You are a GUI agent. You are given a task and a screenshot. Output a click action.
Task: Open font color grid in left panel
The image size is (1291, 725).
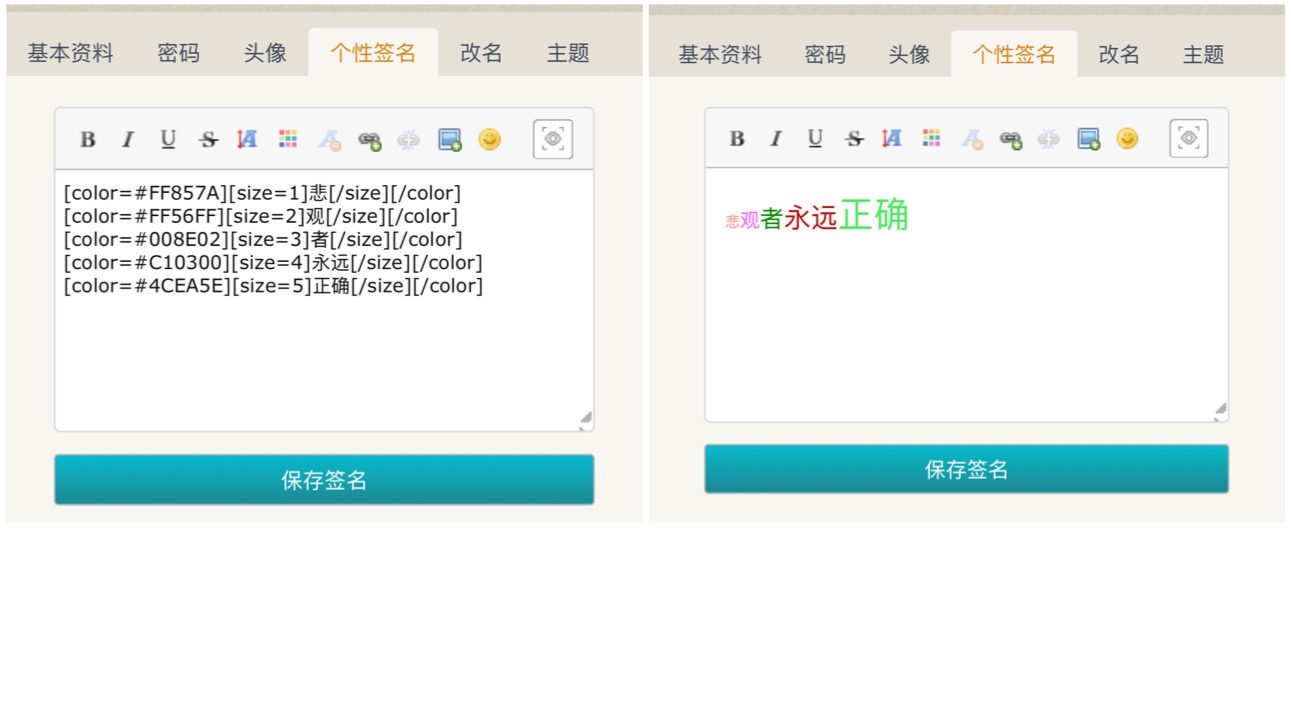click(x=288, y=140)
